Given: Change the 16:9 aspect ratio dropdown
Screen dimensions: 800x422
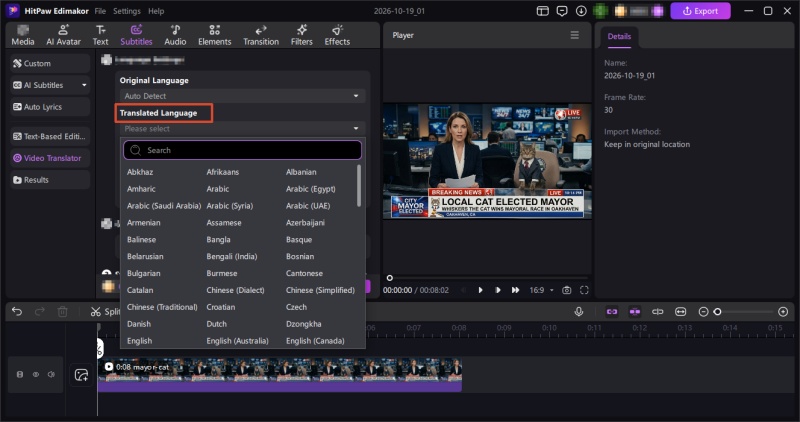Looking at the screenshot, I should click(x=541, y=290).
